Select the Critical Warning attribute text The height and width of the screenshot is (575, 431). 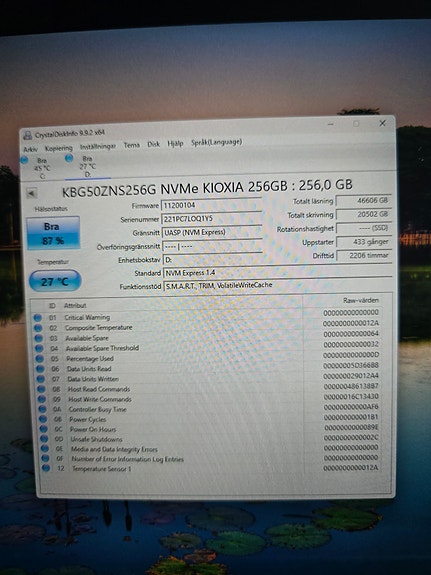pyautogui.click(x=87, y=317)
